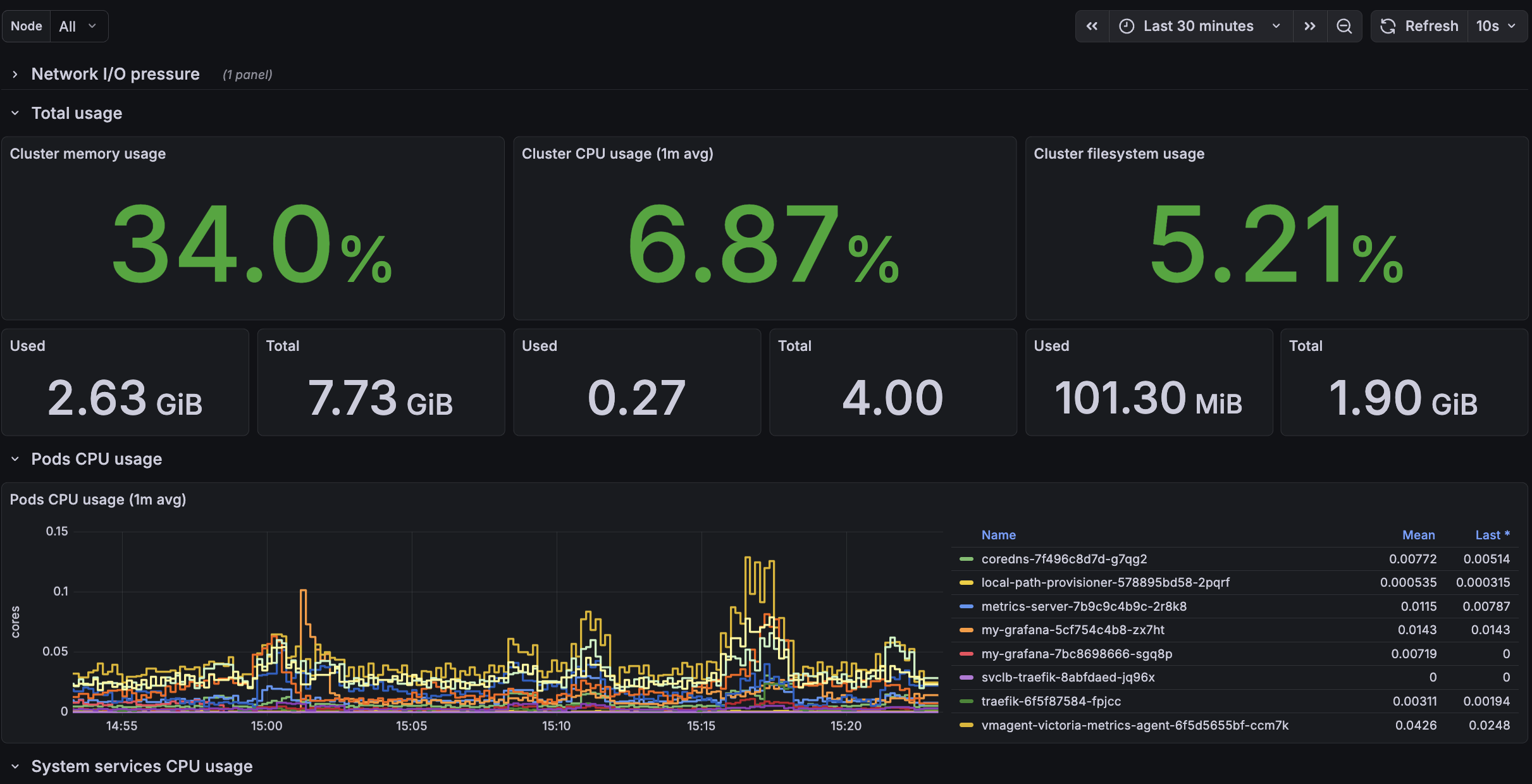
Task: Sort legend by Name column header
Action: pyautogui.click(x=998, y=535)
